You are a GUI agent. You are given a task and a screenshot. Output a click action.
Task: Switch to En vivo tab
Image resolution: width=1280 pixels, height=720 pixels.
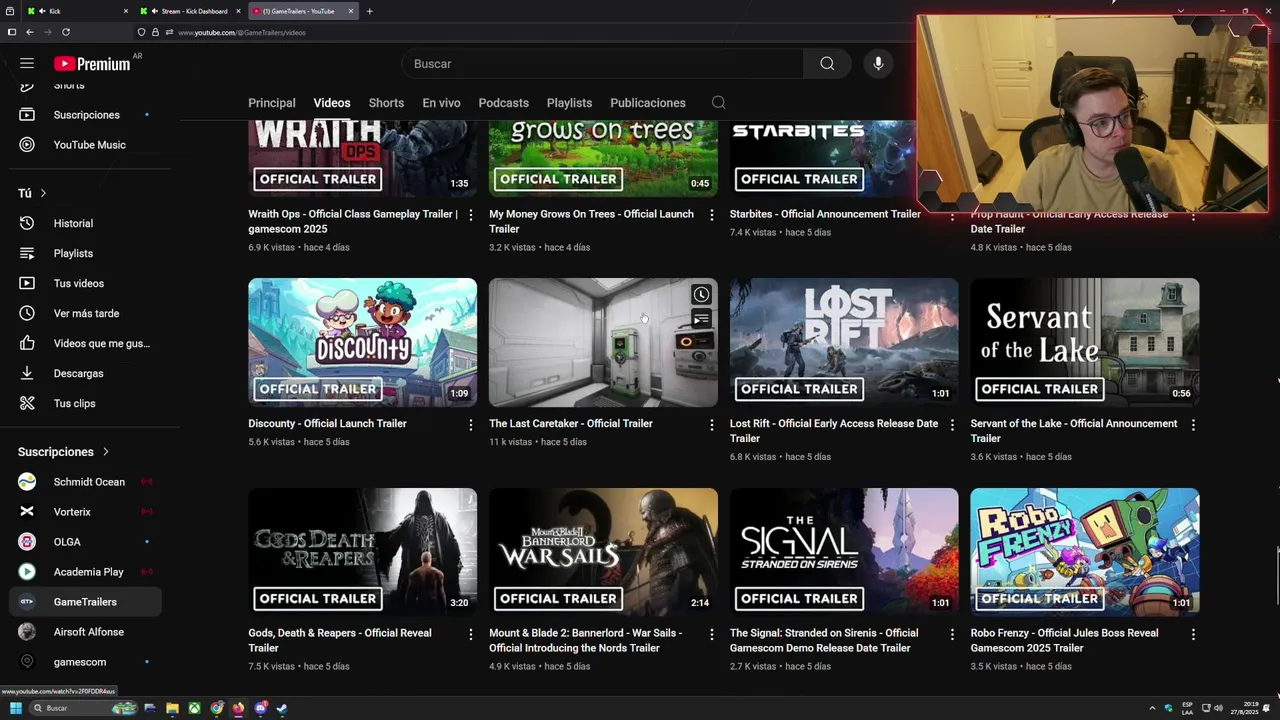pos(441,103)
